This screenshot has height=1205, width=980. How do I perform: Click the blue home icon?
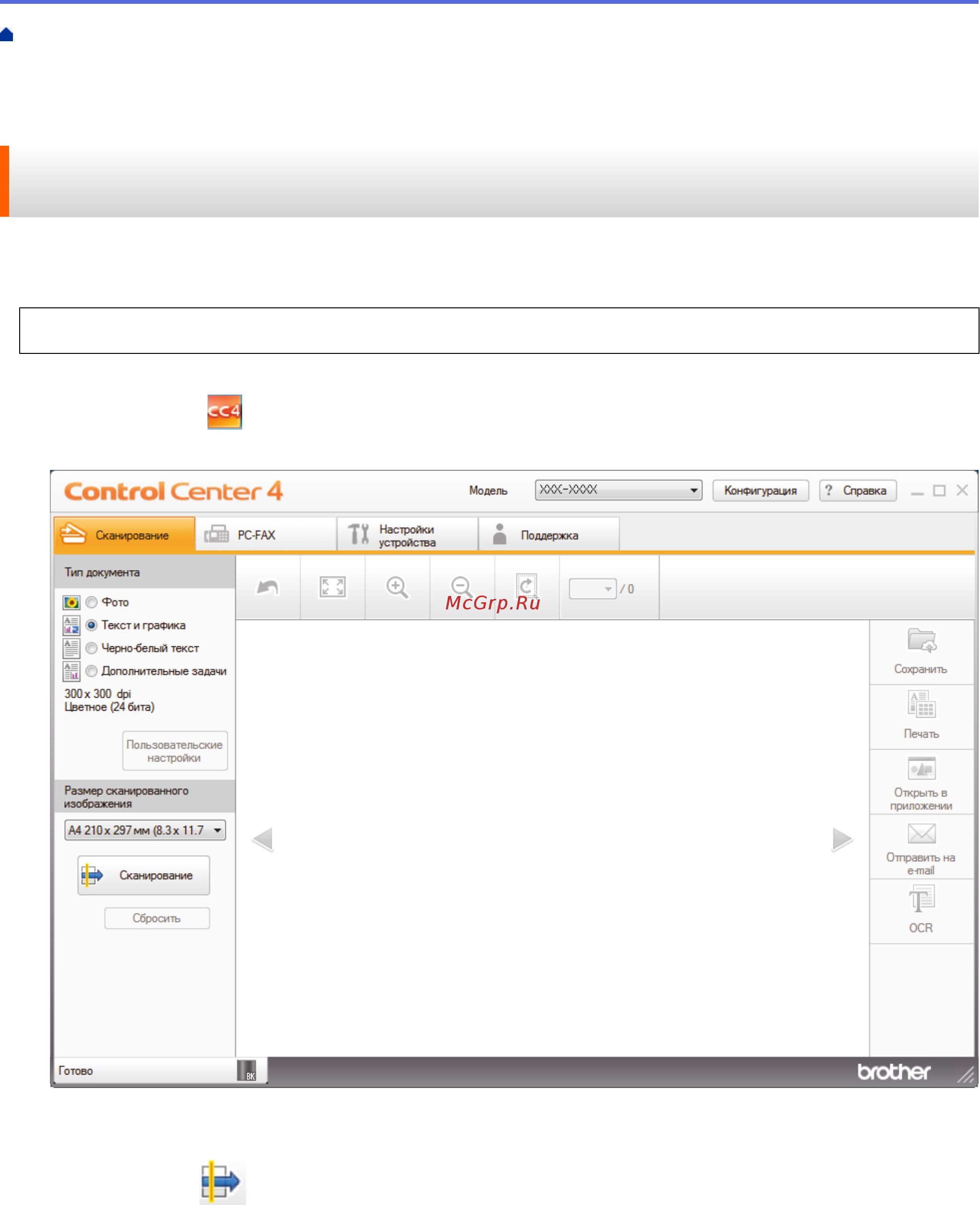(6, 35)
